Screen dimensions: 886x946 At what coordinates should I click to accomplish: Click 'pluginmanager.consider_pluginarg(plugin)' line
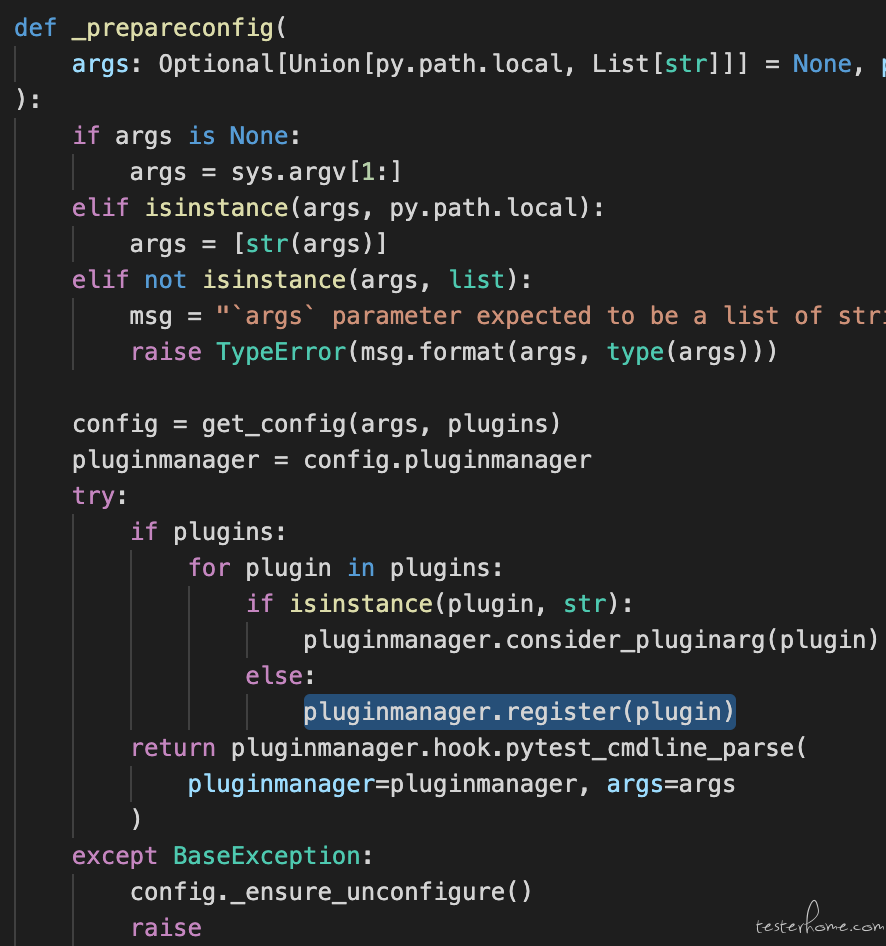(590, 640)
